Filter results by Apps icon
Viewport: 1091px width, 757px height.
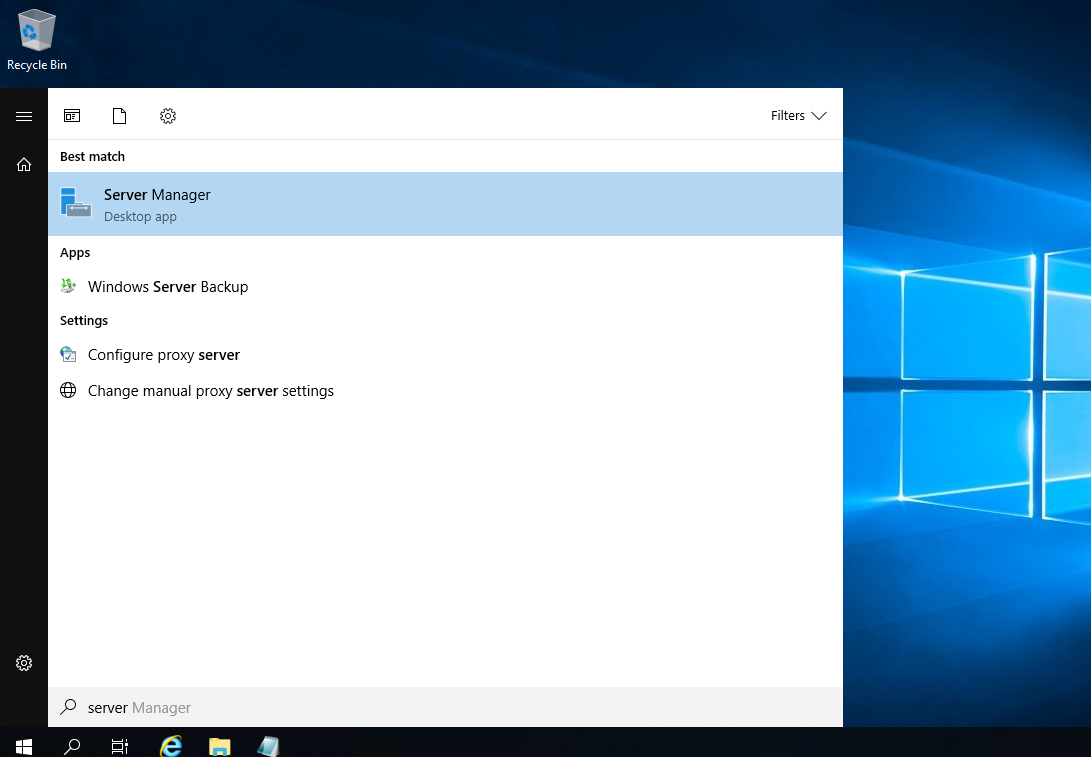tap(72, 115)
